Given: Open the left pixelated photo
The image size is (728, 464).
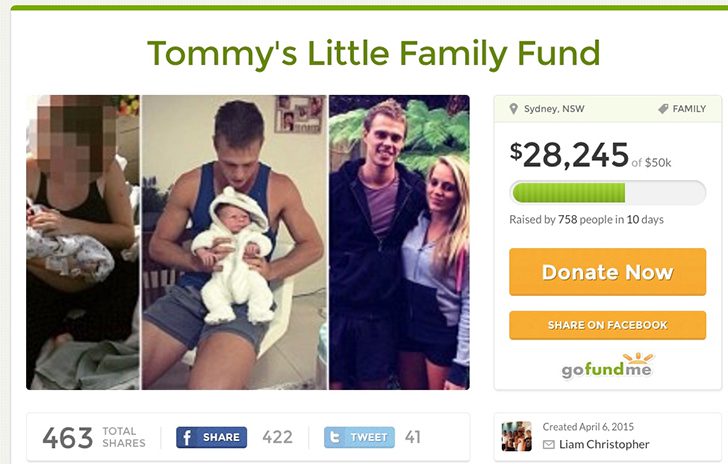Looking at the screenshot, I should [x=83, y=242].
